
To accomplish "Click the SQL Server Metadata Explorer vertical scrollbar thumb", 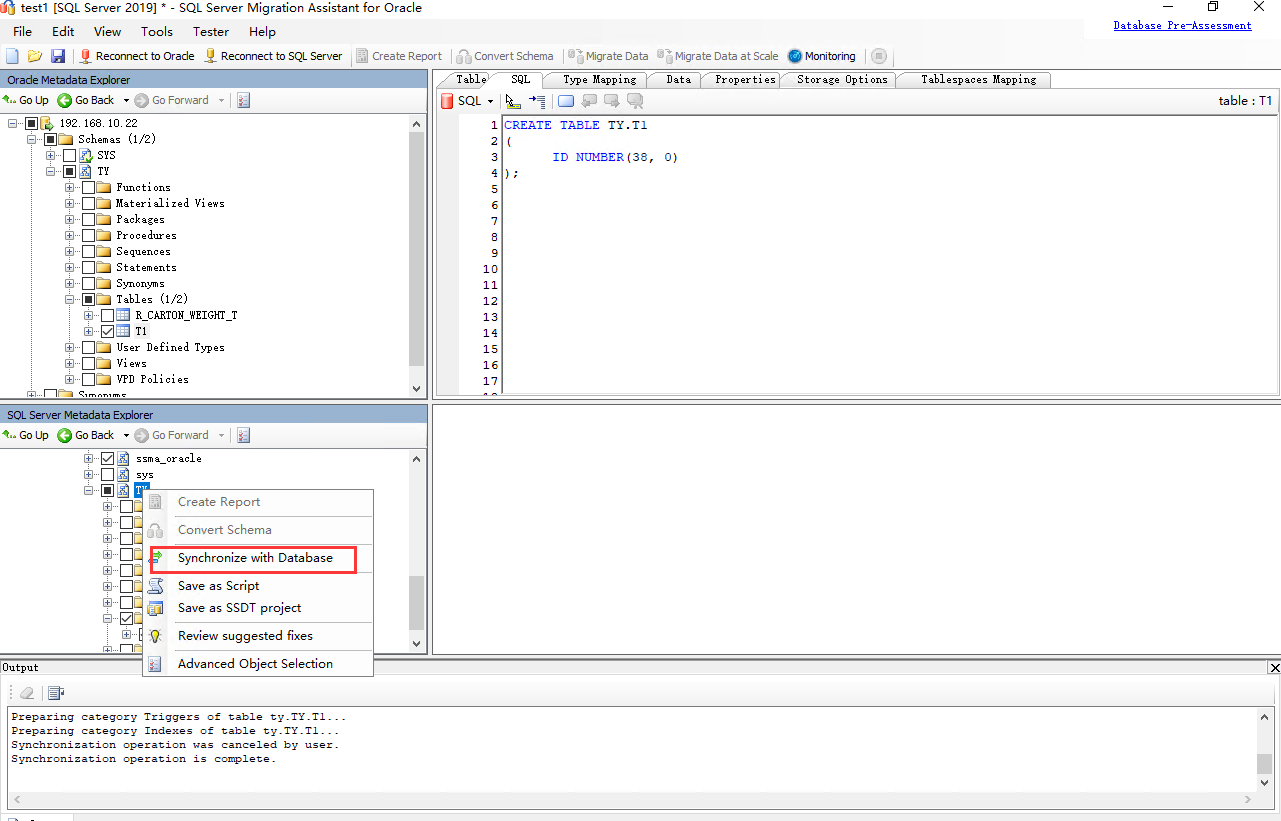I will [x=417, y=602].
